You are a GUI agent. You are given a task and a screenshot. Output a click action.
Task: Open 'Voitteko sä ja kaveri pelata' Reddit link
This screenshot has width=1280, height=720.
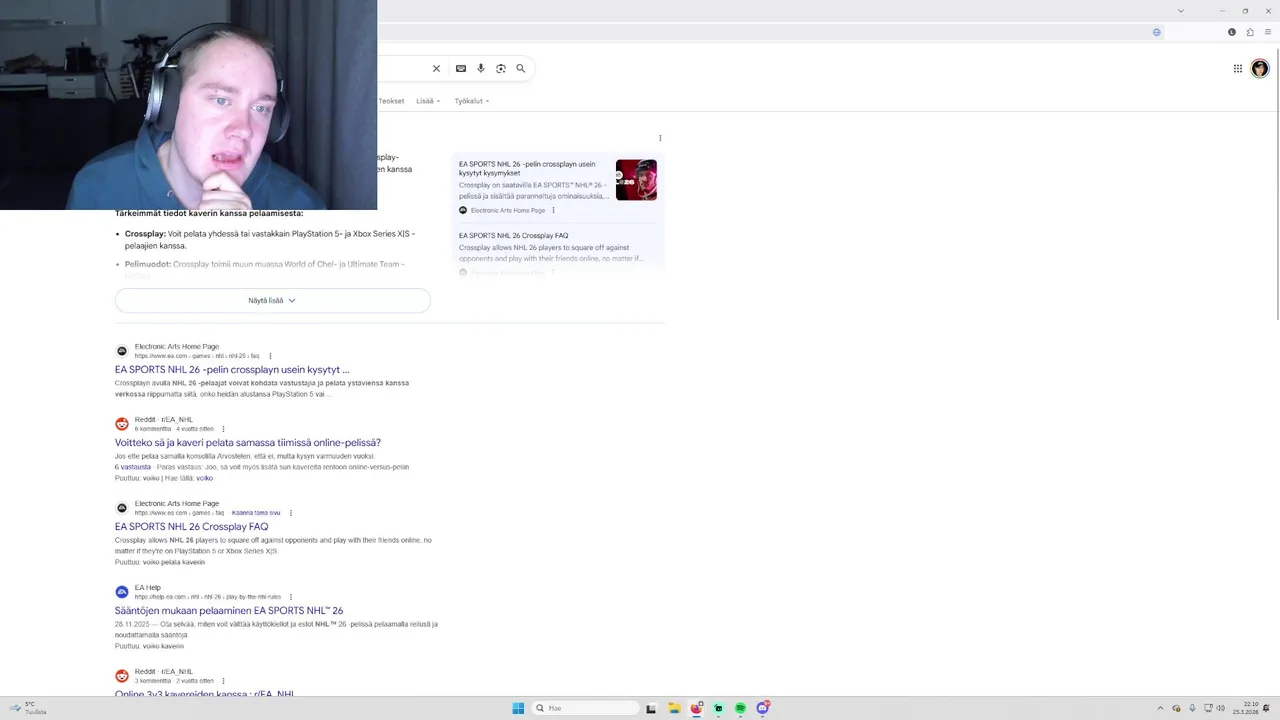248,443
